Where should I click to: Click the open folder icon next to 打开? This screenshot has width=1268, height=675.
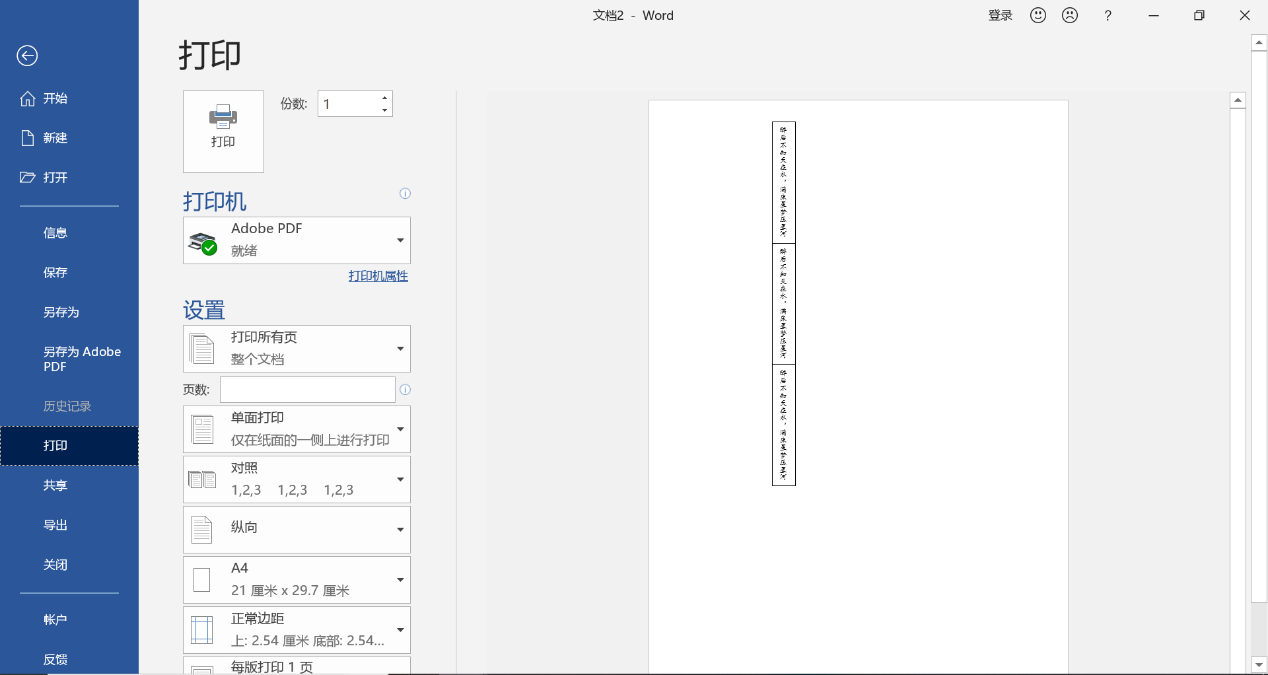pyautogui.click(x=28, y=177)
